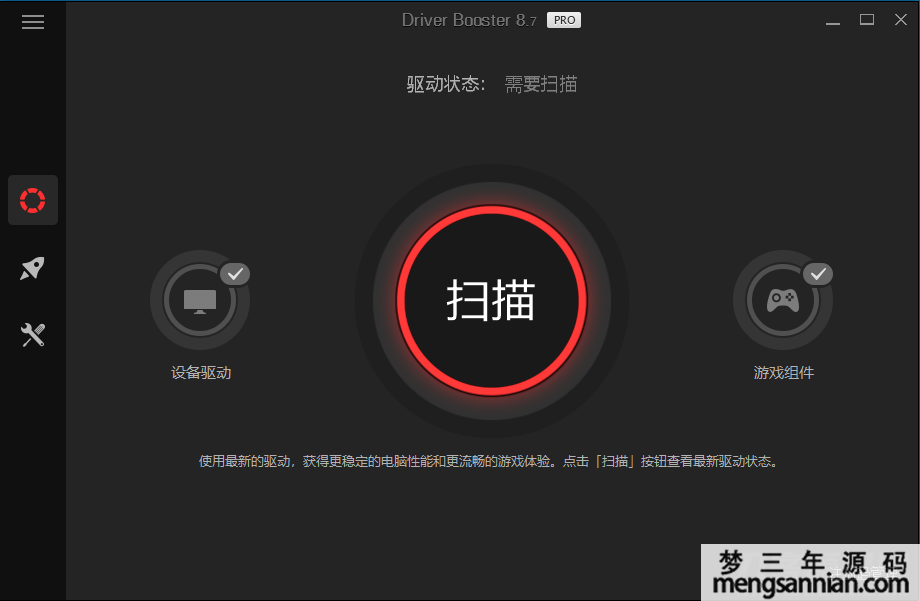Image resolution: width=920 pixels, height=601 pixels.
Task: Start scanning with the red 扫描 button
Action: [492, 300]
